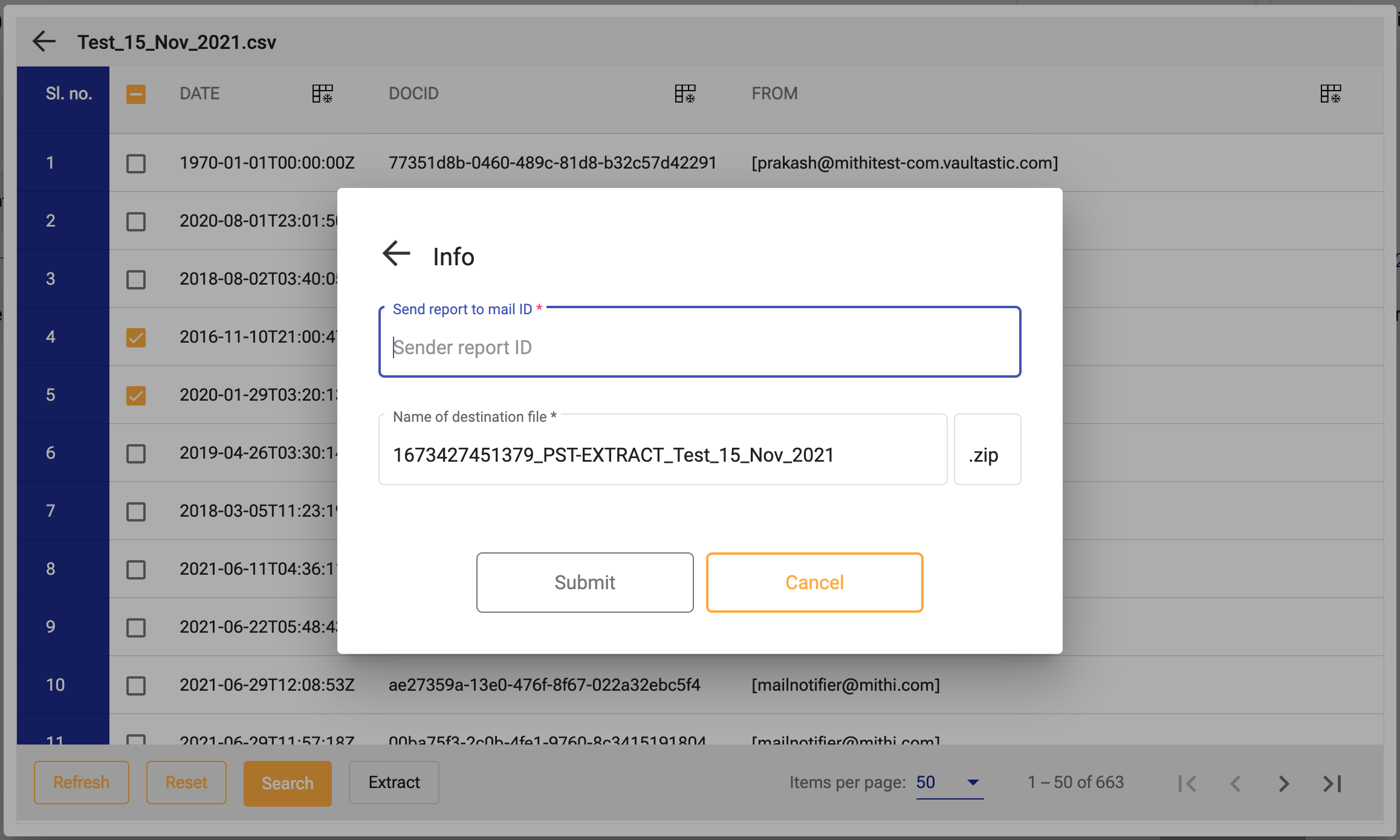This screenshot has height=840, width=1400.
Task: Check the row 10 checkbox
Action: (x=136, y=685)
